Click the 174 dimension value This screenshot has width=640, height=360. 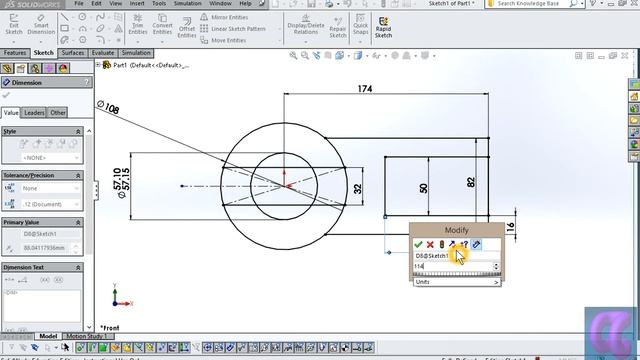click(365, 89)
